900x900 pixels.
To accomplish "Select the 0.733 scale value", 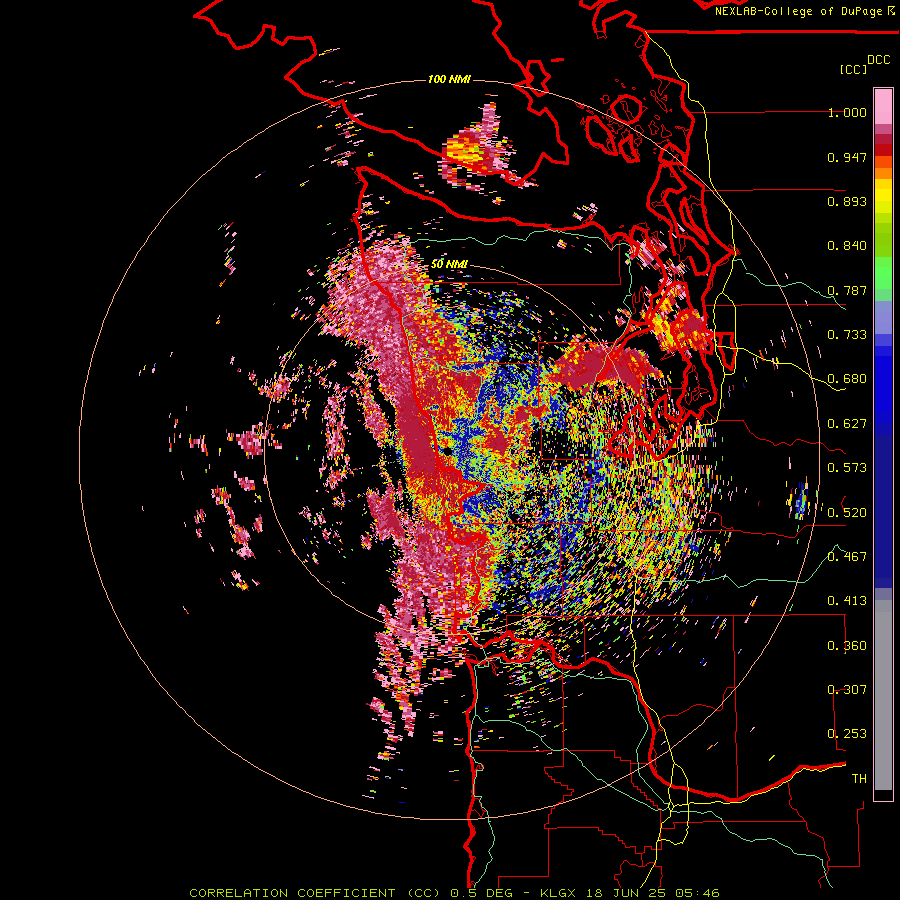I will (847, 335).
